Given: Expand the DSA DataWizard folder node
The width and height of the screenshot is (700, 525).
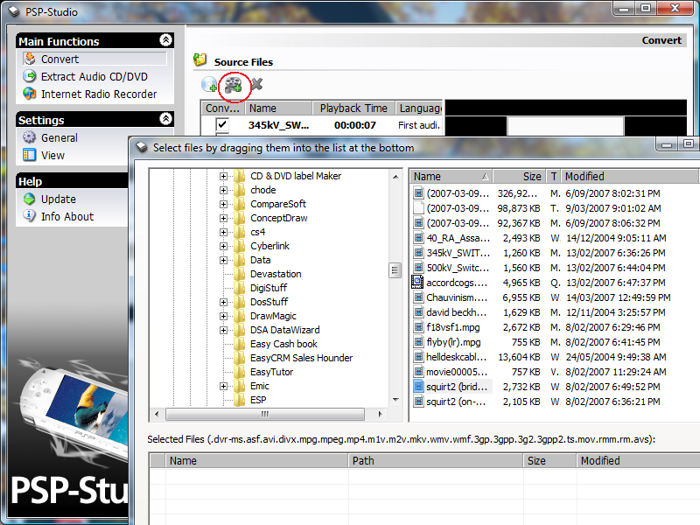Looking at the screenshot, I should pyautogui.click(x=223, y=330).
